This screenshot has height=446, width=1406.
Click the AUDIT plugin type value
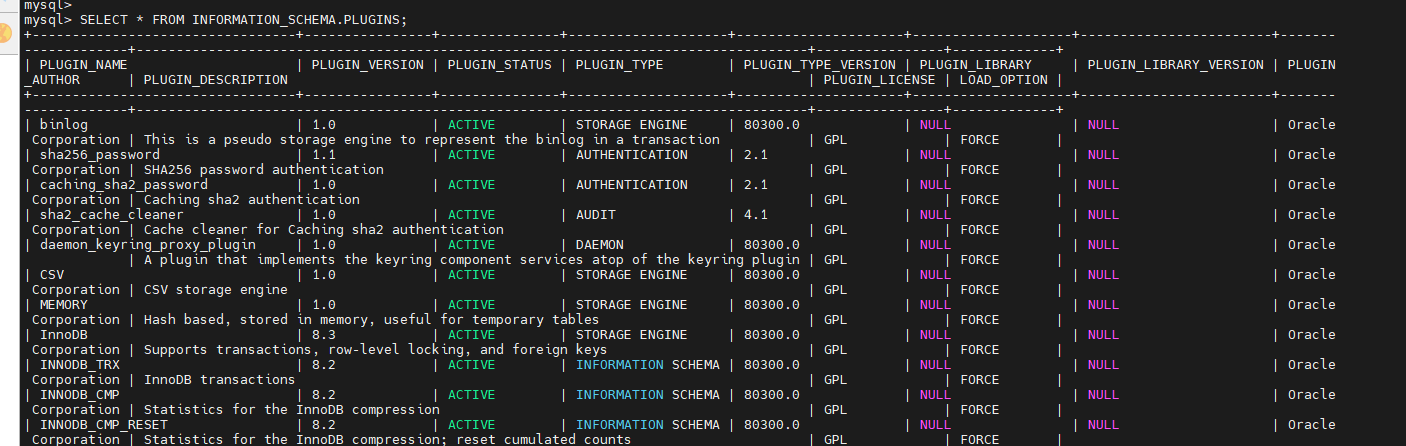tap(596, 215)
